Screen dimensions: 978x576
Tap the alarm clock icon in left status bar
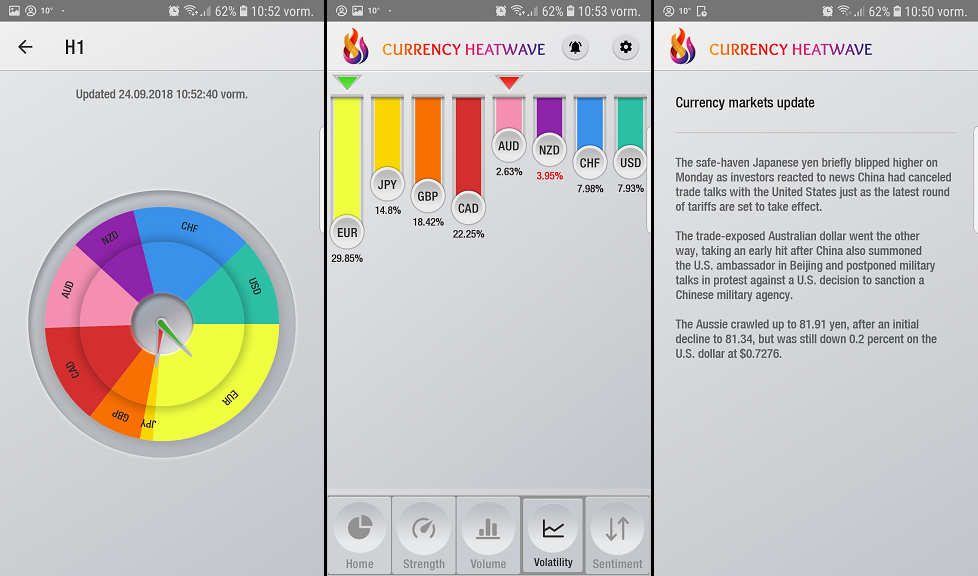click(x=174, y=11)
